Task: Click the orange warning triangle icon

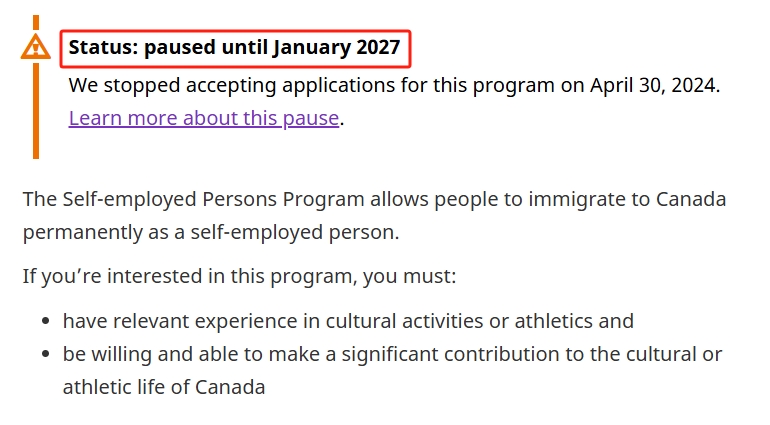Action: [x=35, y=47]
